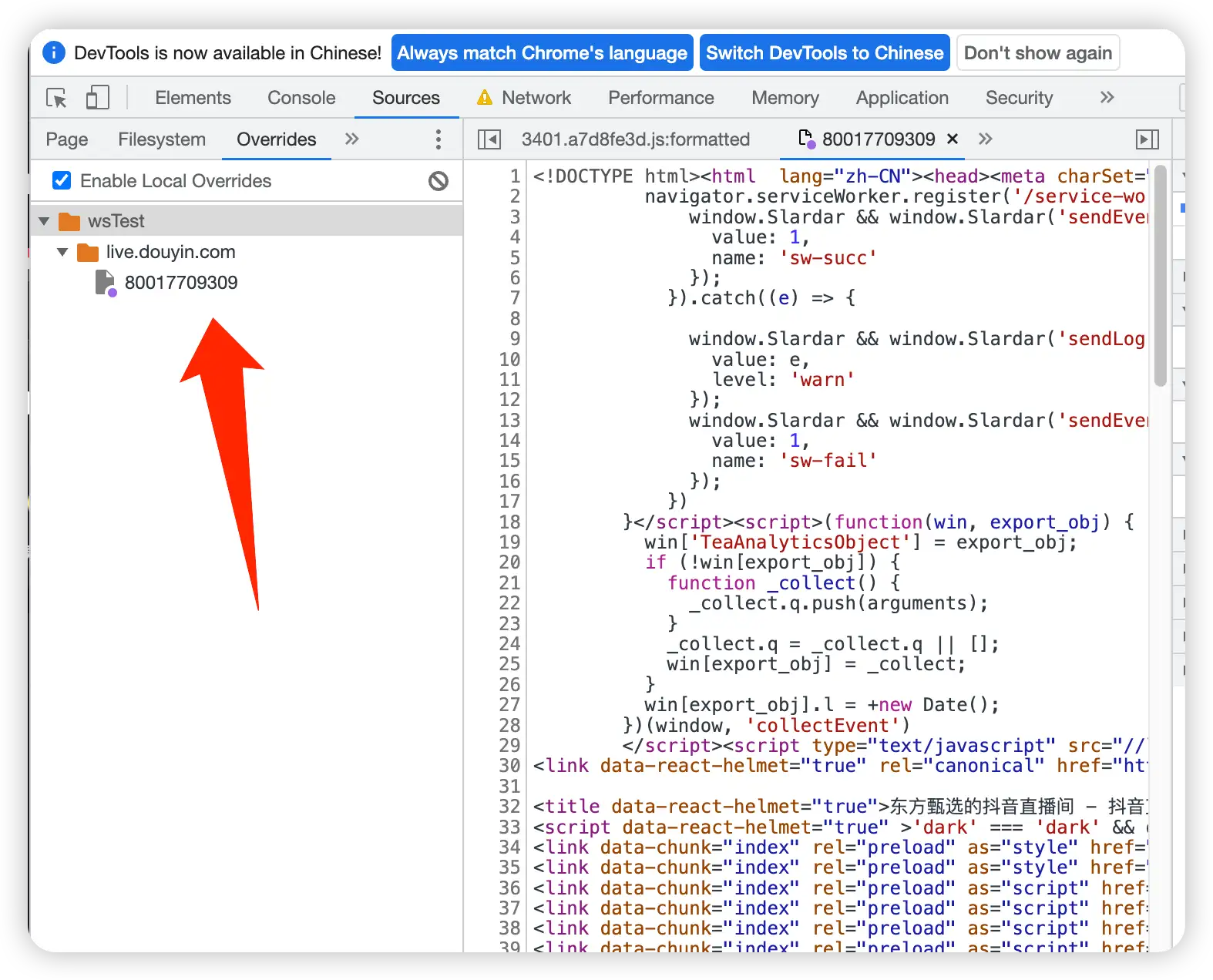
Task: Select the live.douyin.com tree row
Action: pyautogui.click(x=247, y=253)
